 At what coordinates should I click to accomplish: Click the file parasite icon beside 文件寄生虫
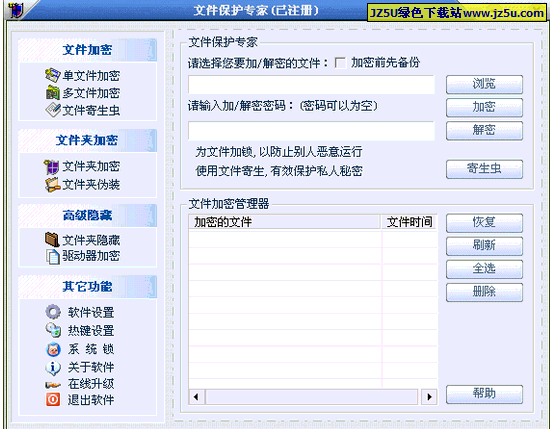coord(53,110)
